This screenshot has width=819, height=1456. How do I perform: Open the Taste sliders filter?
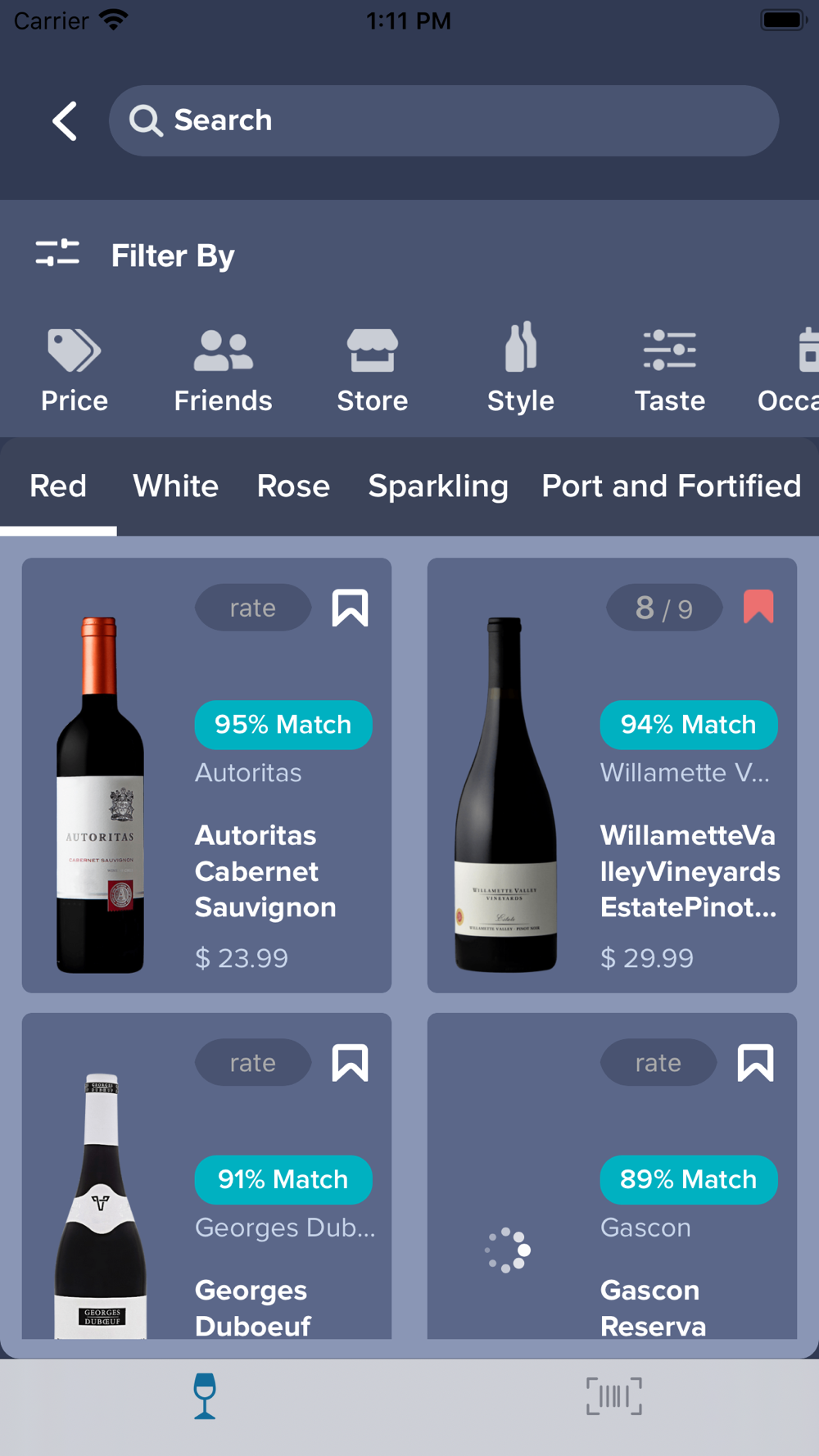point(669,370)
